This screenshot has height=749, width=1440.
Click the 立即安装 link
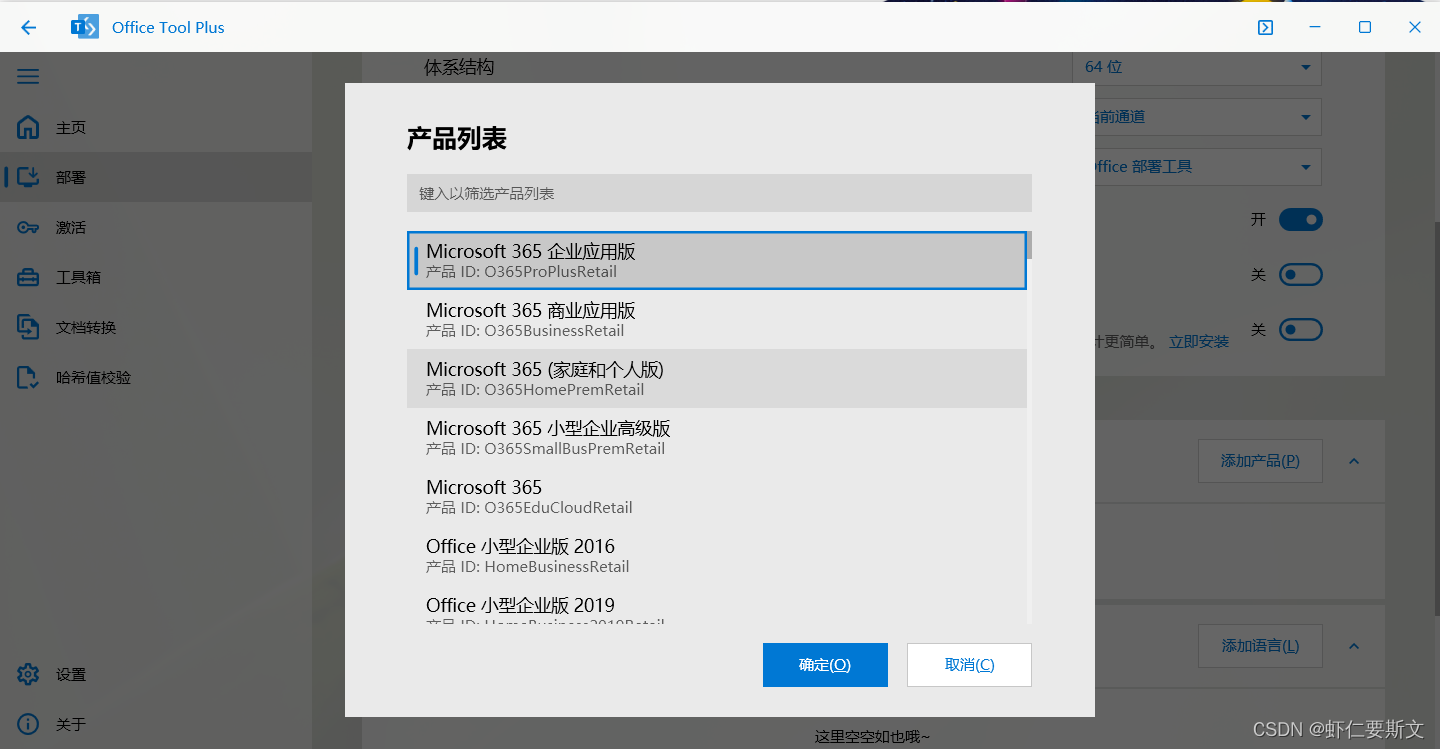point(1199,342)
